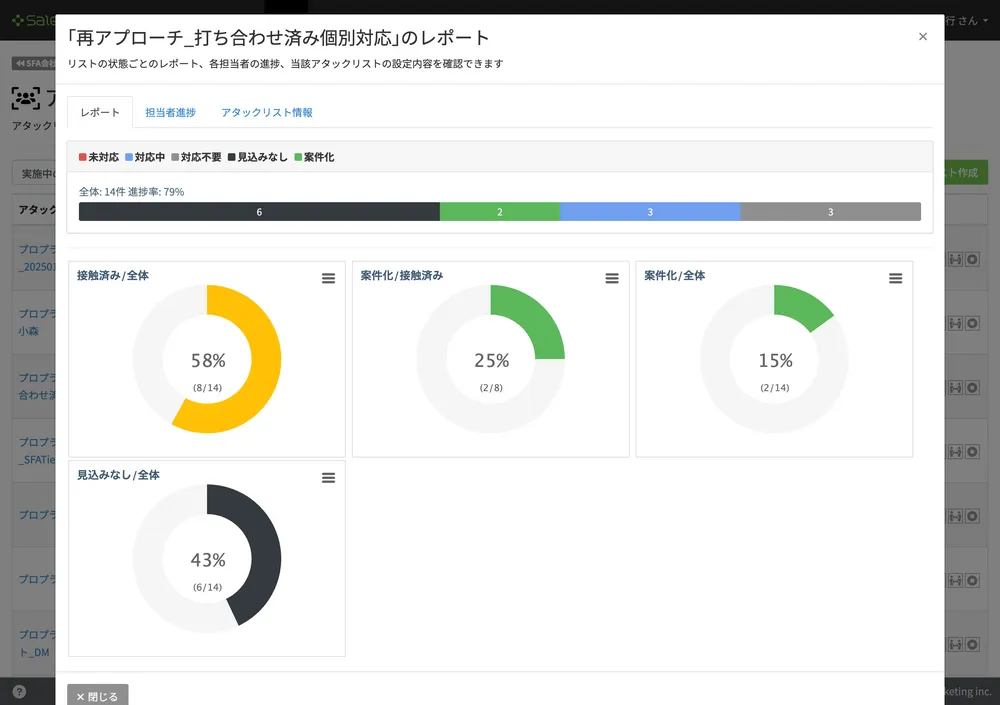Viewport: 1000px width, 705px height.
Task: Switch to the 担当者進捗 tab
Action: pyautogui.click(x=170, y=113)
